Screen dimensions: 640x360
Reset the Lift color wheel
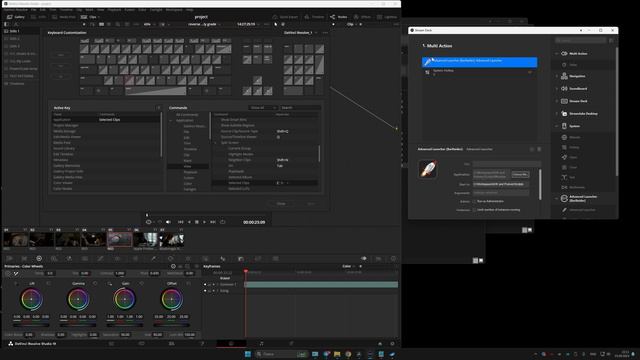coord(49,283)
